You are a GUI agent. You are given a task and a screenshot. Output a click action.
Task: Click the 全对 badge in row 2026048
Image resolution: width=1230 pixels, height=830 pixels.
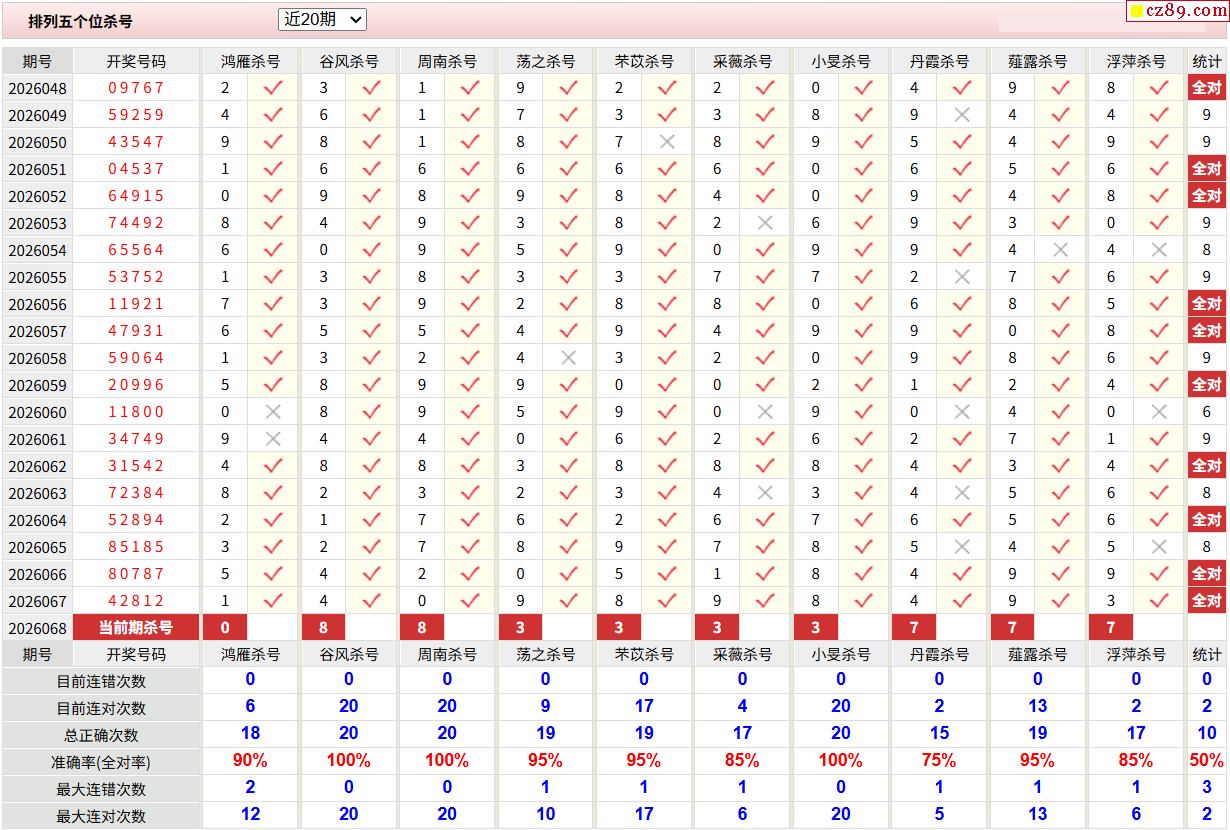1207,88
